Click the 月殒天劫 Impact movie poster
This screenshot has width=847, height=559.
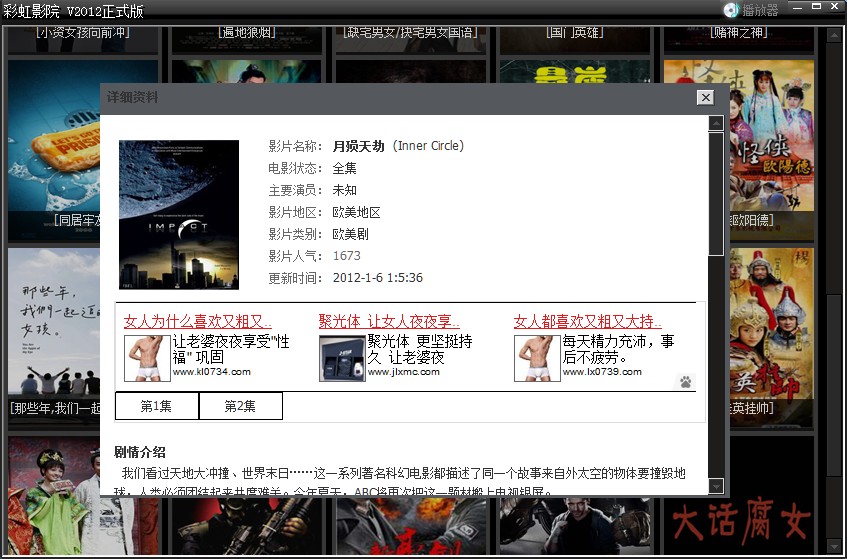[x=179, y=214]
